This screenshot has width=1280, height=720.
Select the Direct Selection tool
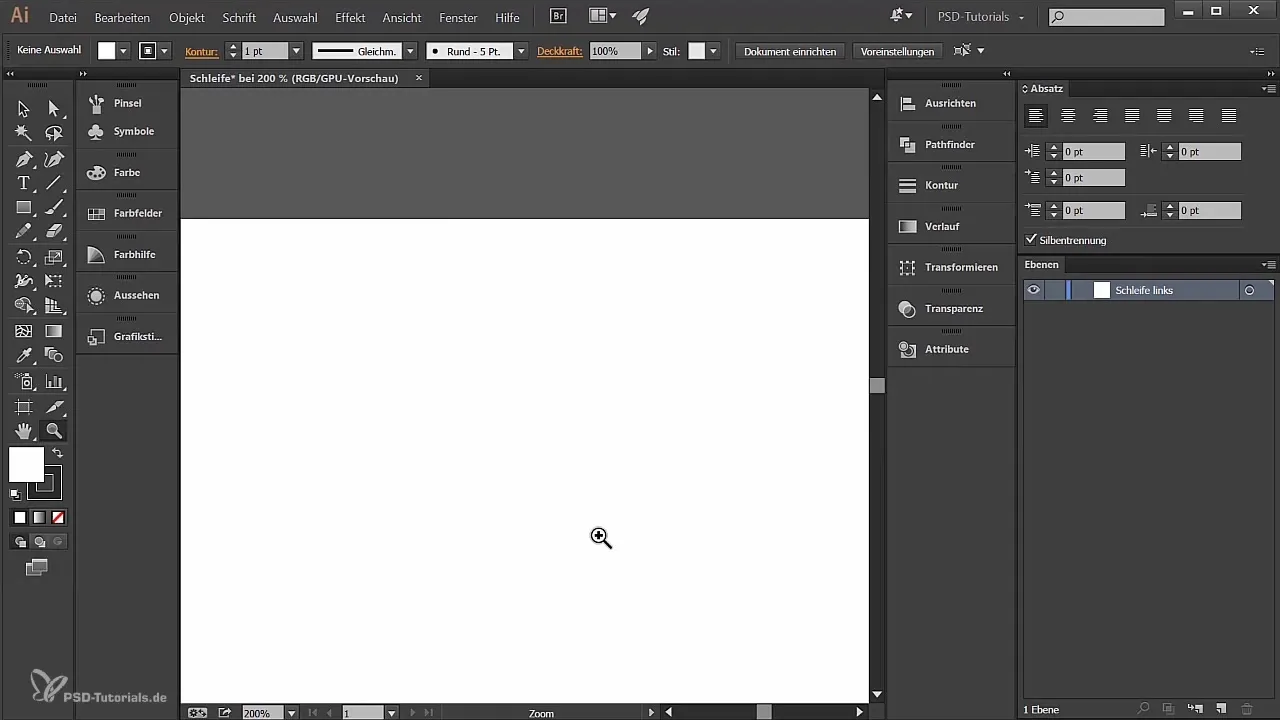click(x=54, y=108)
